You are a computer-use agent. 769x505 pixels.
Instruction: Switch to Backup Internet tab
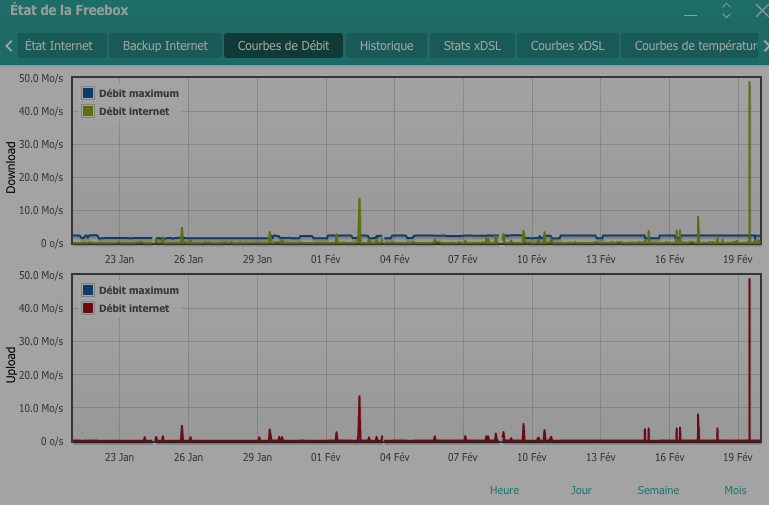[165, 46]
